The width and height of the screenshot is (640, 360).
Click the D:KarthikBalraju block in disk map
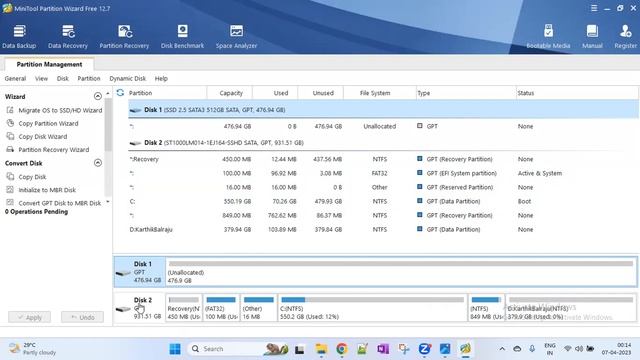point(571,308)
